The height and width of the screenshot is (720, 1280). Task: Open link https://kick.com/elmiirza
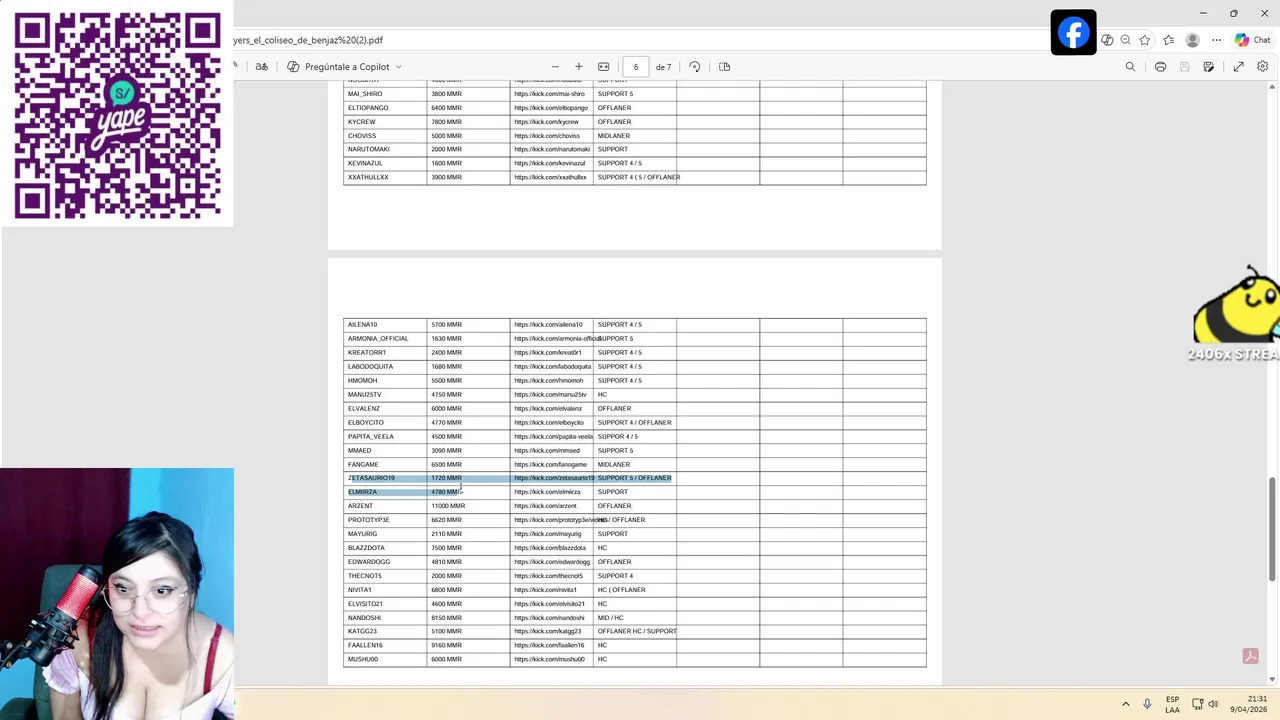coord(547,492)
